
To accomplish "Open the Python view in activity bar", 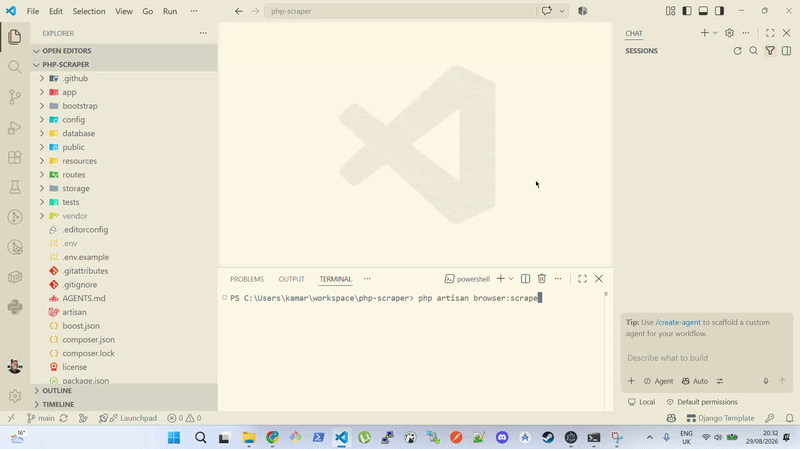I will (15, 307).
